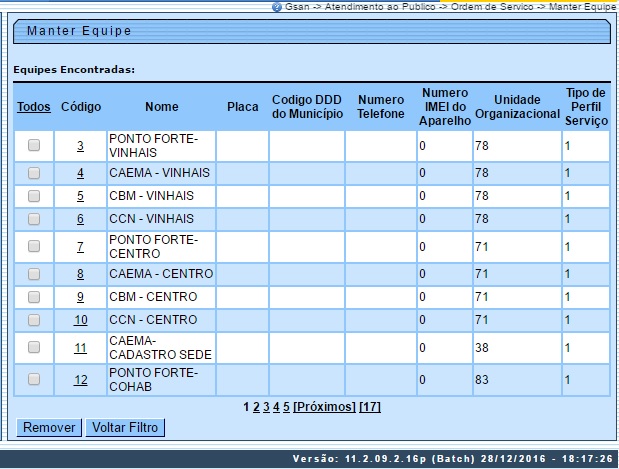This screenshot has width=619, height=469.
Task: Open team code 11 link
Action: point(81,348)
